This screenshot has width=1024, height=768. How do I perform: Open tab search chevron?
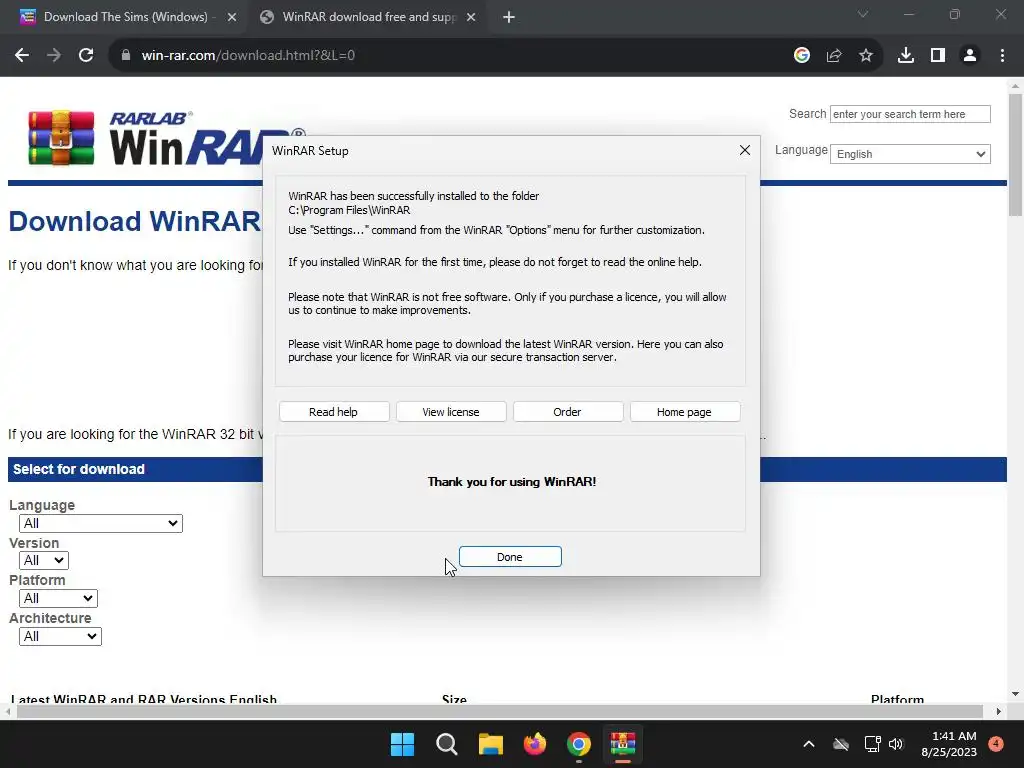863,14
